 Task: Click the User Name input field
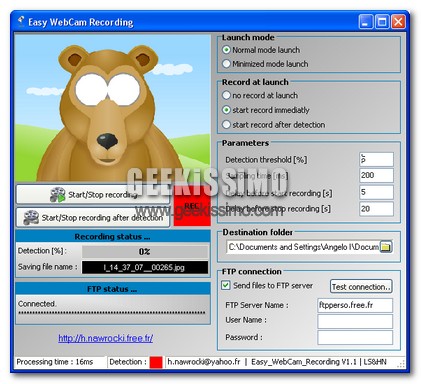(355, 322)
